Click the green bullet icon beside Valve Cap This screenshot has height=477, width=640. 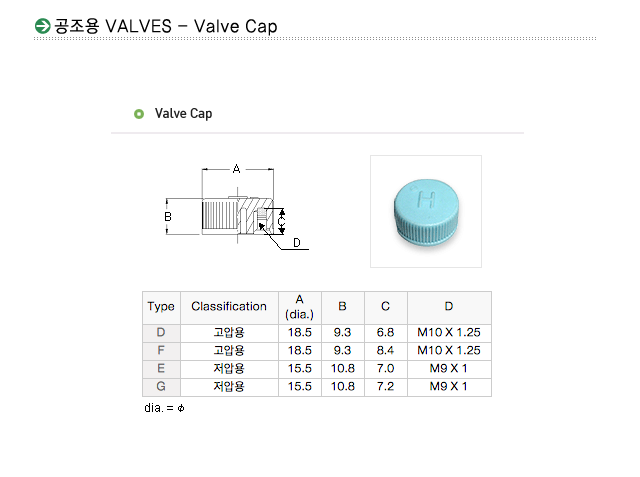139,114
